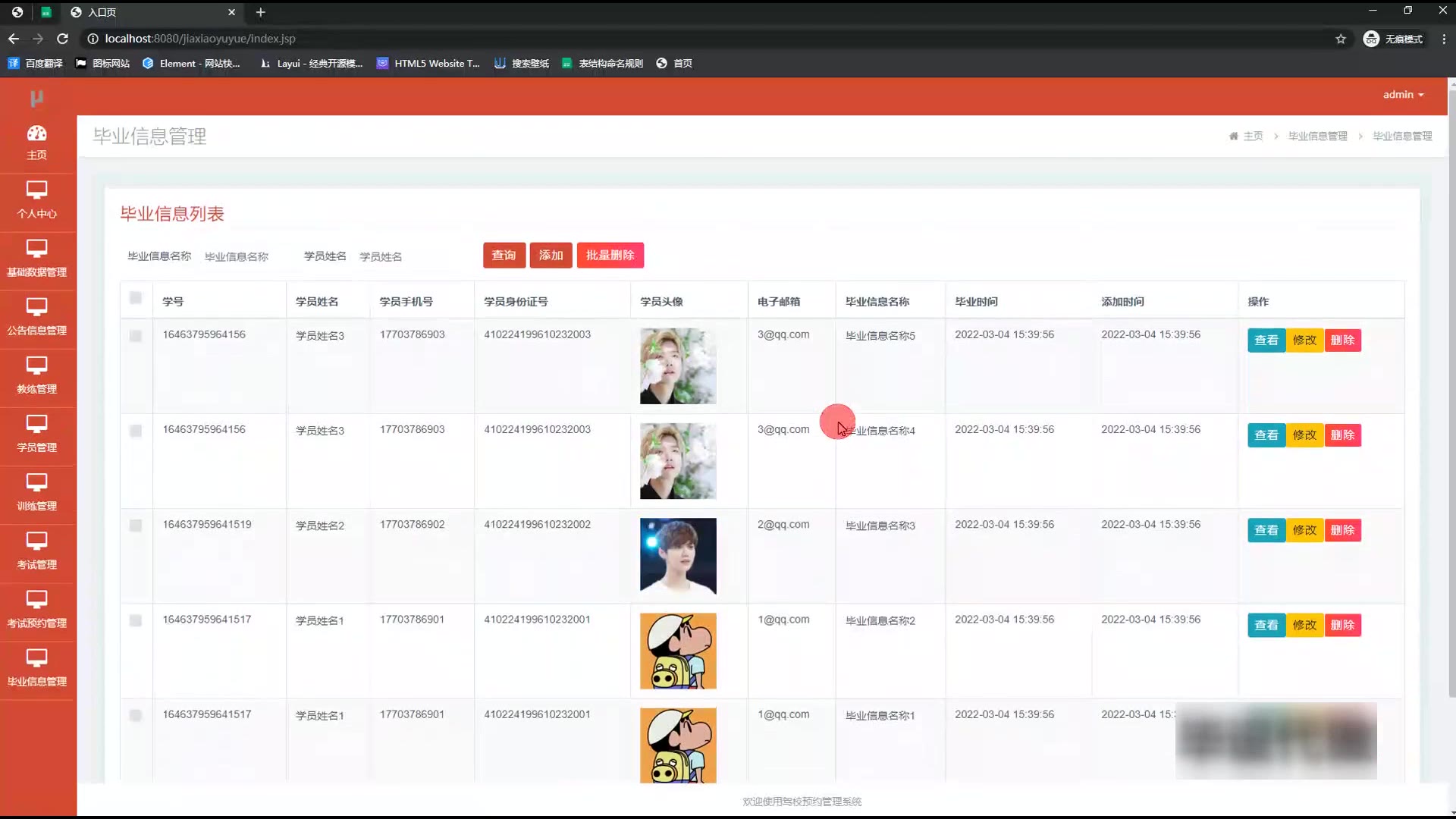Open 公告信息管理 sidebar menu

[36, 317]
